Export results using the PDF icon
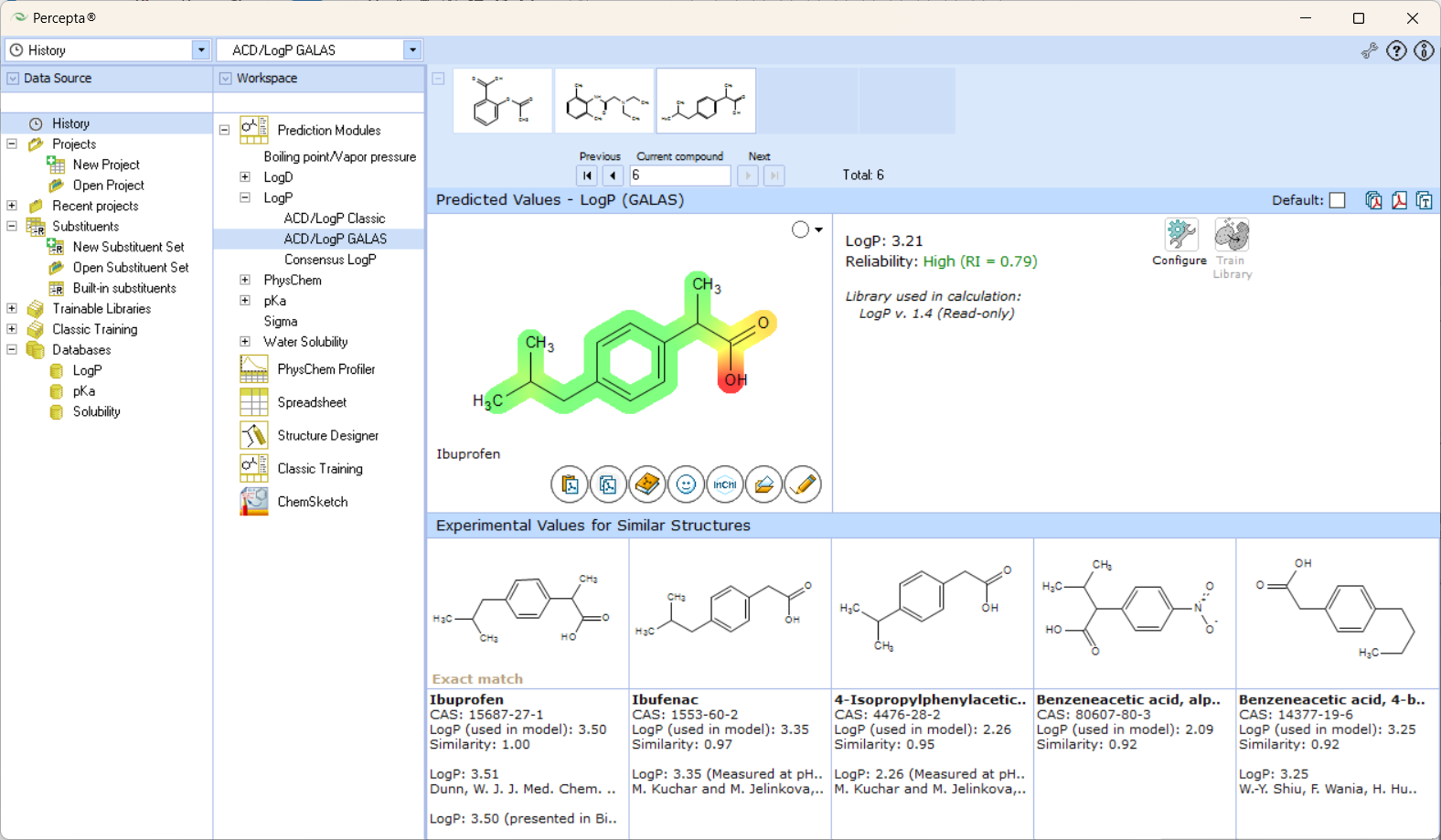Viewport: 1441px width, 840px height. point(1399,200)
